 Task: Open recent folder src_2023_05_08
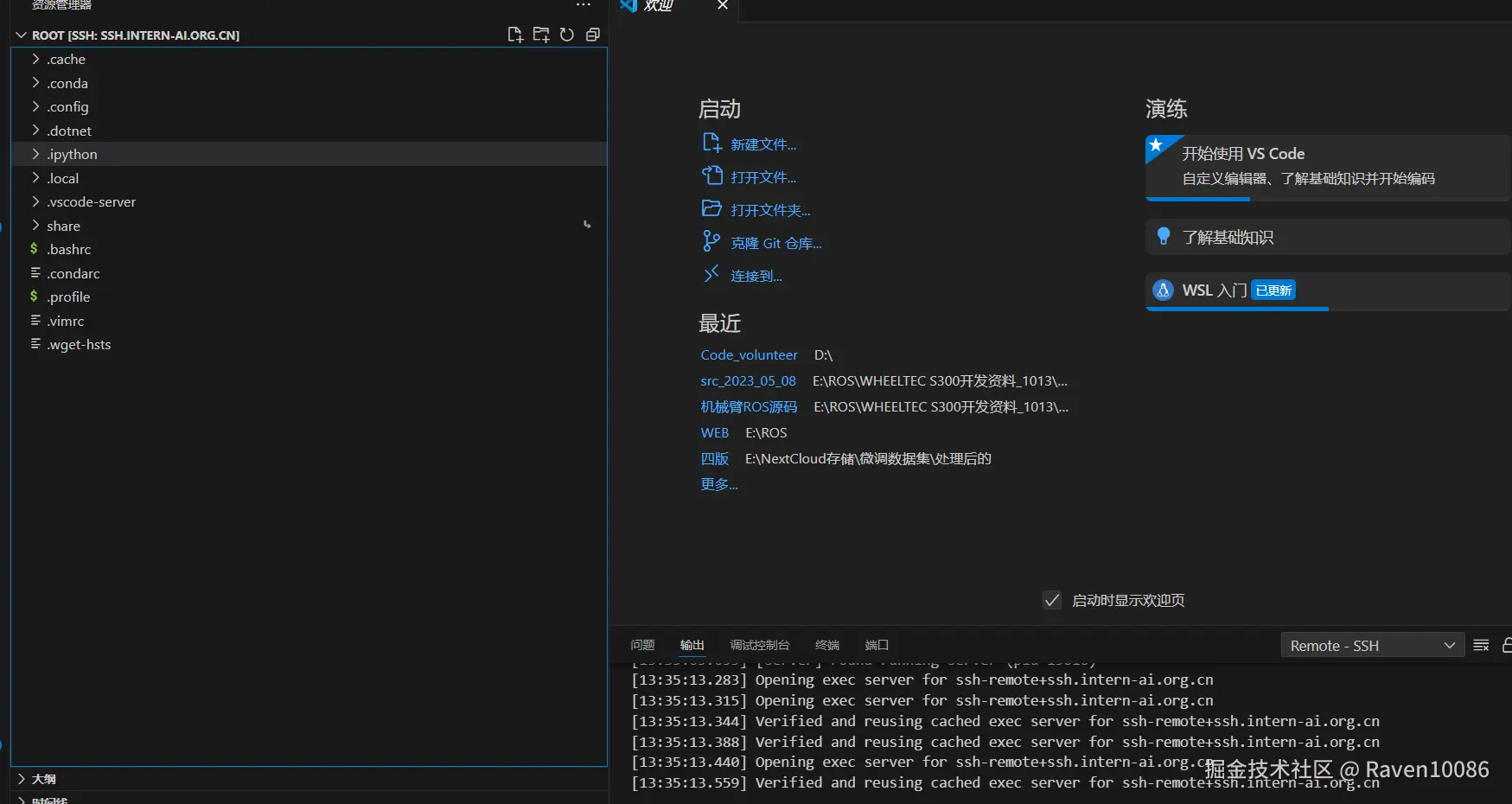pyautogui.click(x=748, y=380)
